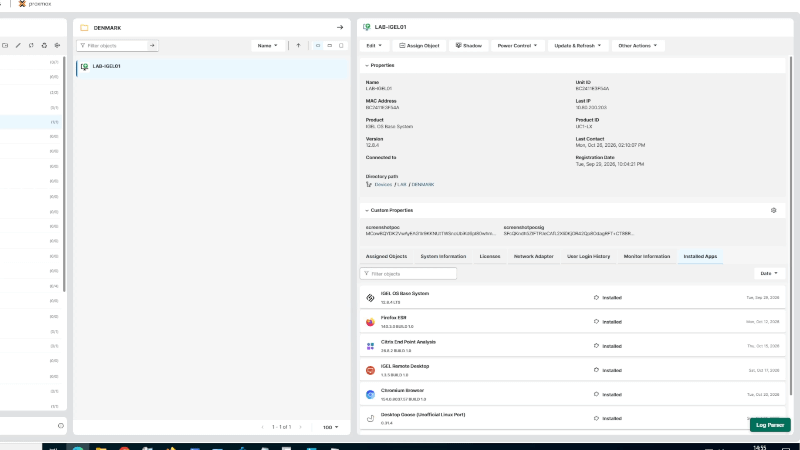Click LAB-IGEL01 device icon in list
Image resolution: width=800 pixels, height=450 pixels.
[x=85, y=66]
